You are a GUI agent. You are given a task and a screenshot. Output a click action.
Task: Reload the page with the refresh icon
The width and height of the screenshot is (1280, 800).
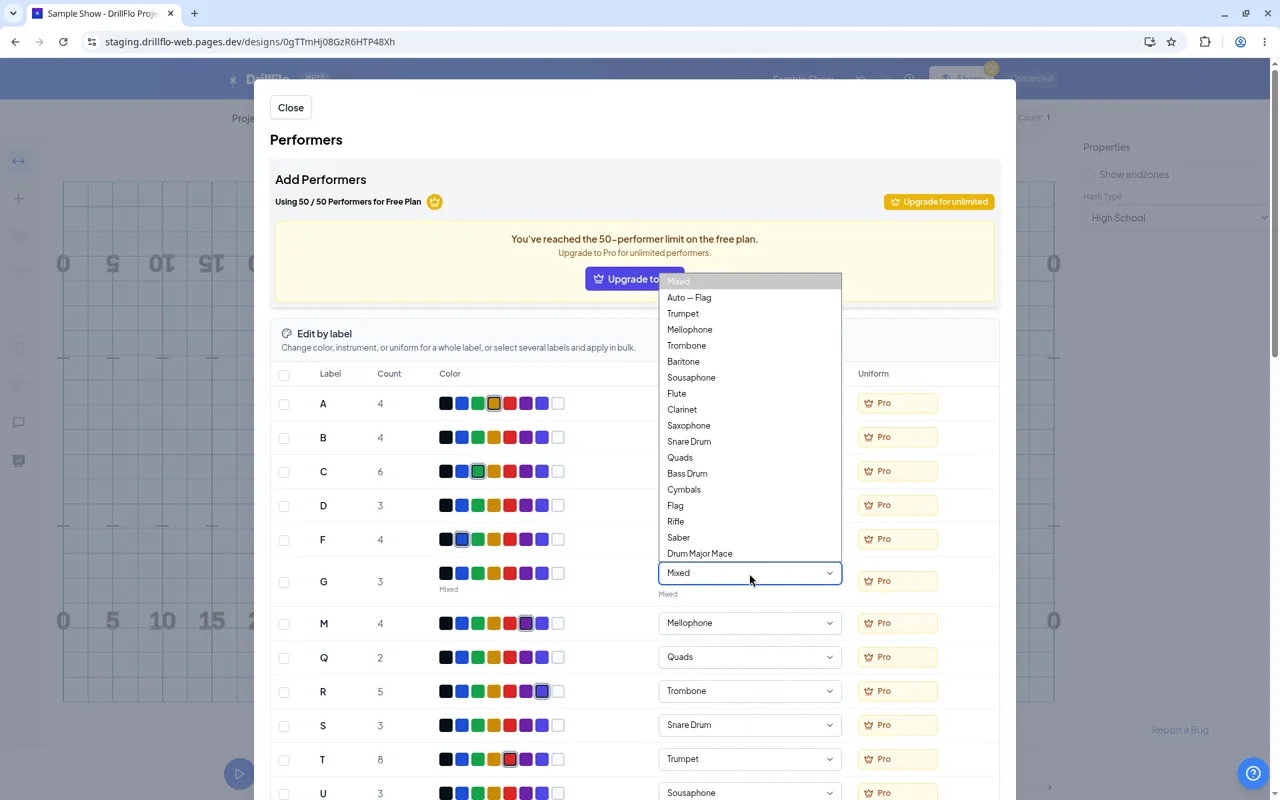[x=63, y=42]
